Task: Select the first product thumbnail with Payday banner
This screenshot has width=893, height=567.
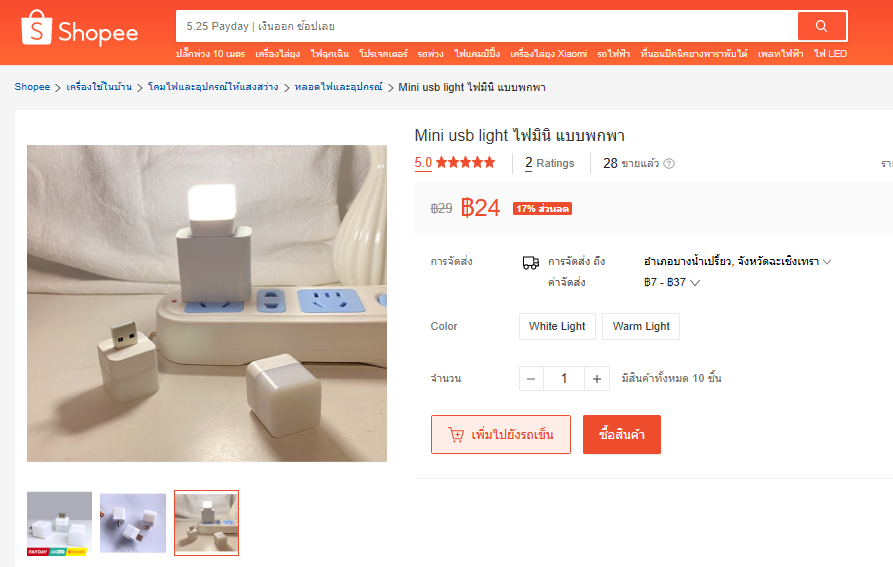Action: tap(59, 523)
